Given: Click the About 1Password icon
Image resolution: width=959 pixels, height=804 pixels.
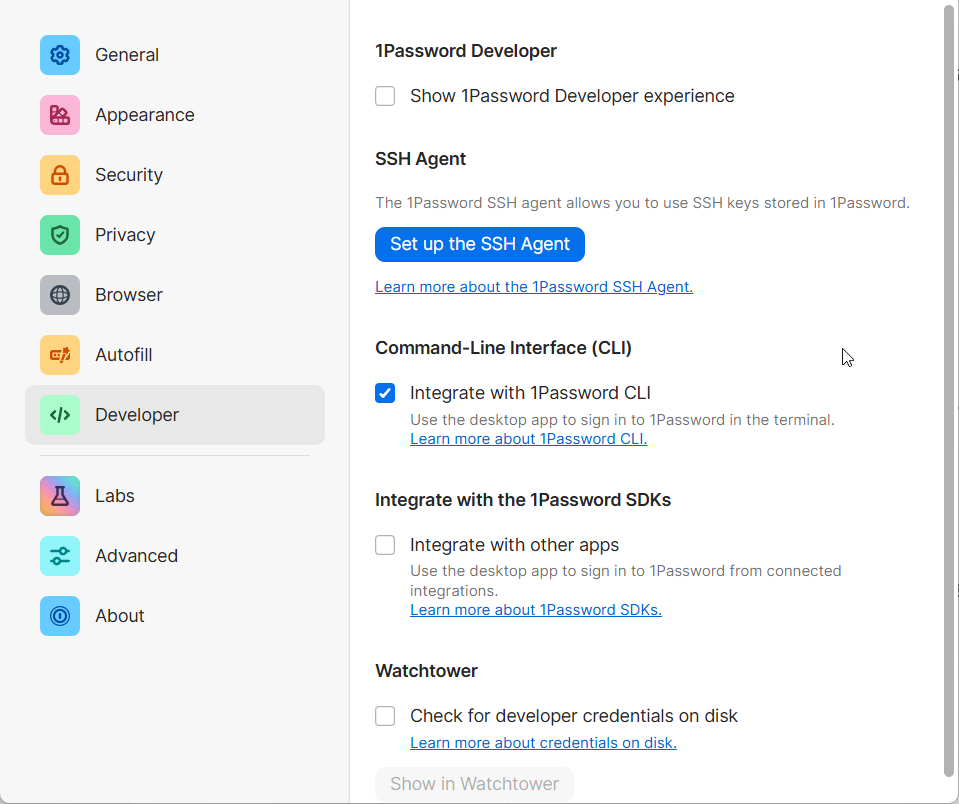Looking at the screenshot, I should (x=60, y=616).
